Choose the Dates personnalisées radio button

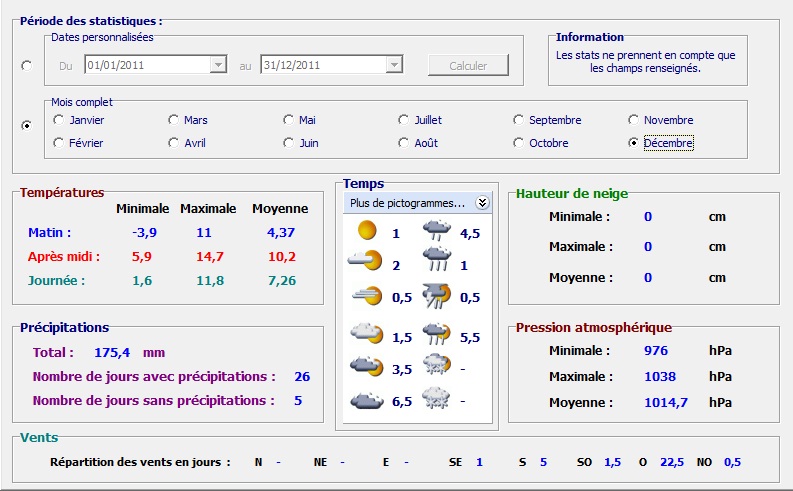pos(26,66)
